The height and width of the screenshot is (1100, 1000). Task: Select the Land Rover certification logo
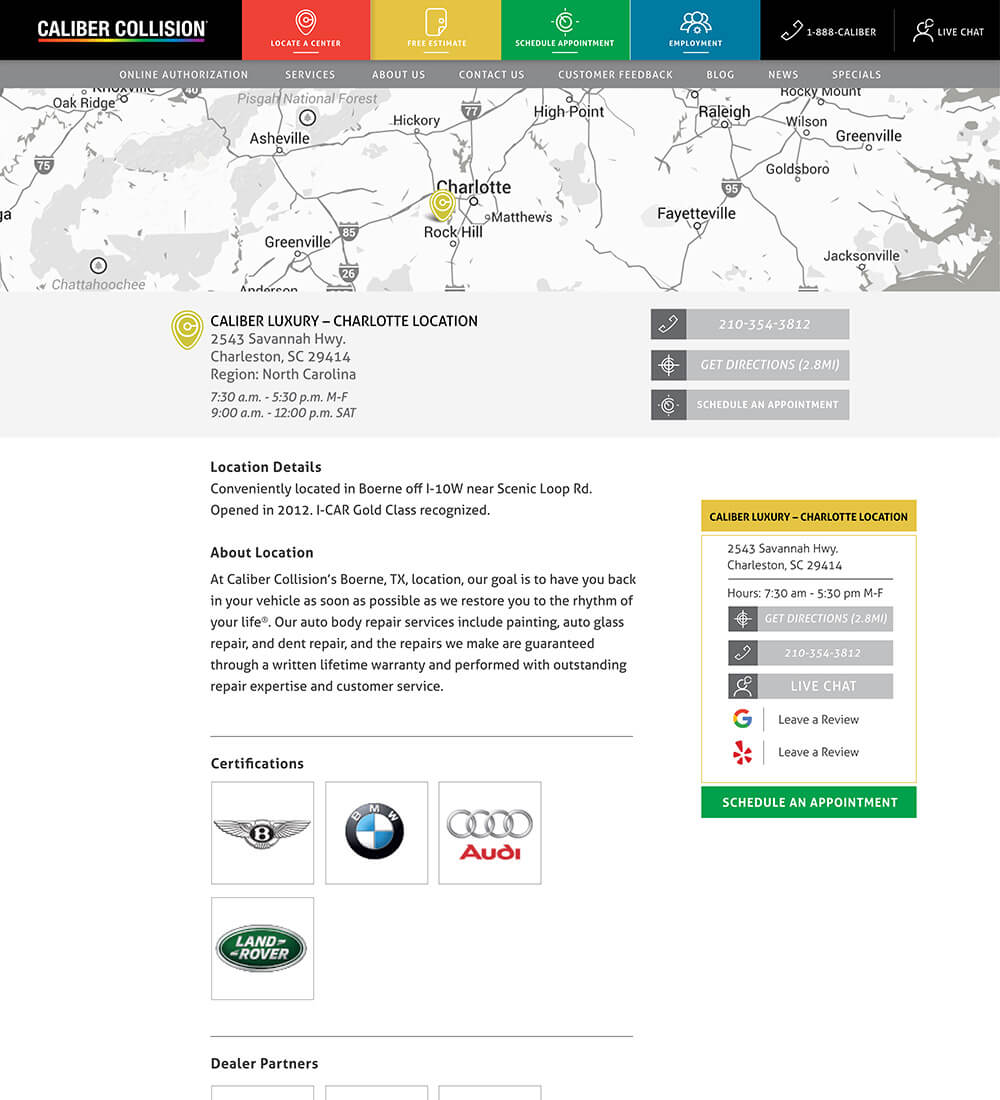pyautogui.click(x=262, y=948)
